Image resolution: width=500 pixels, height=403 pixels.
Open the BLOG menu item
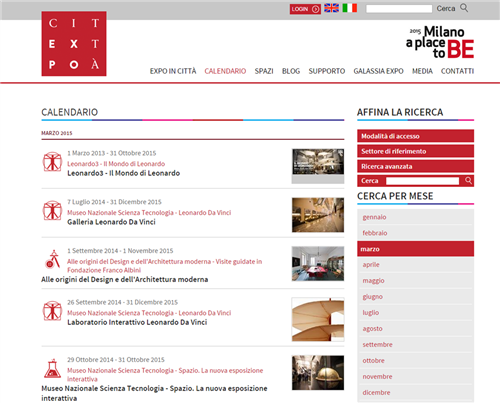tap(291, 71)
